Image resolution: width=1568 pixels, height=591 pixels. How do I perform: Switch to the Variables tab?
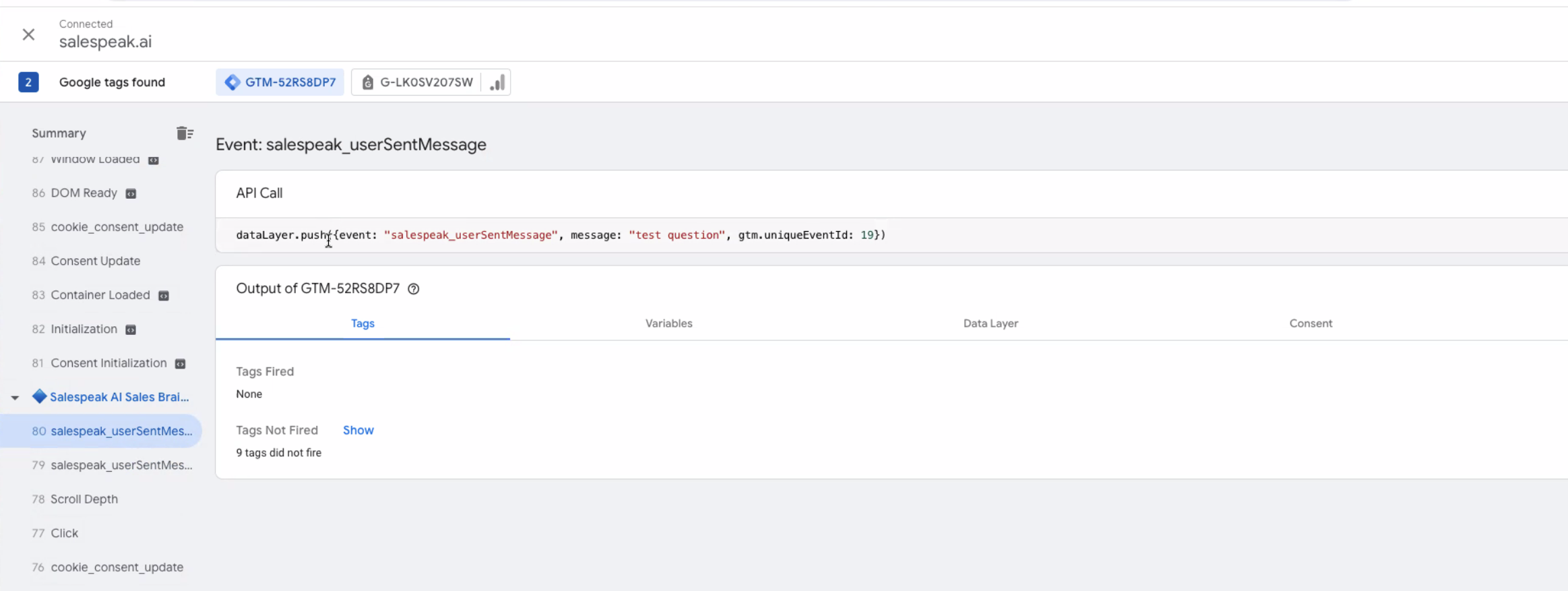668,323
